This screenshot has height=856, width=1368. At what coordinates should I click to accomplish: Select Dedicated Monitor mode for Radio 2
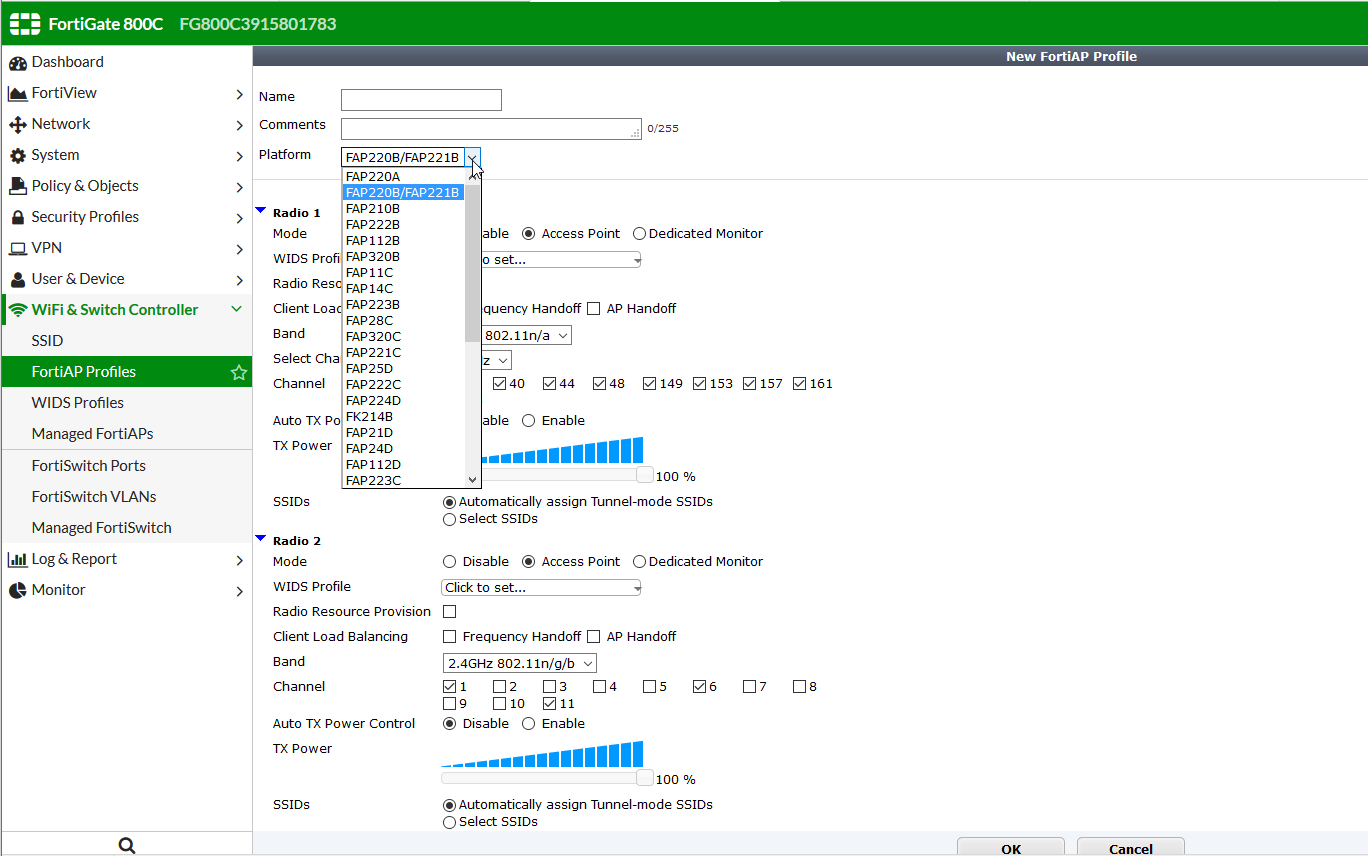pyautogui.click(x=640, y=562)
